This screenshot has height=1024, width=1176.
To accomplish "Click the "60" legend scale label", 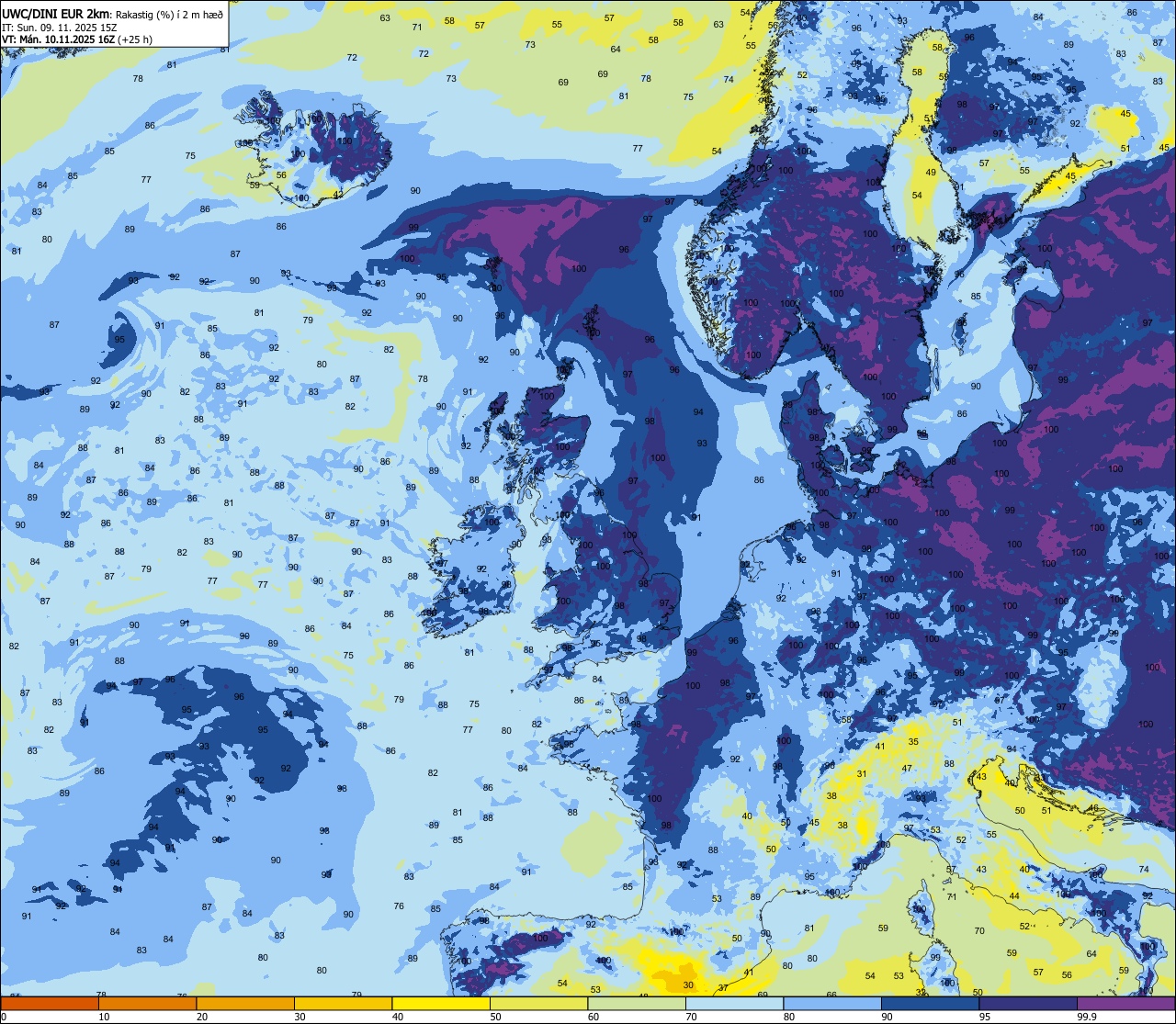I will coord(594,1017).
